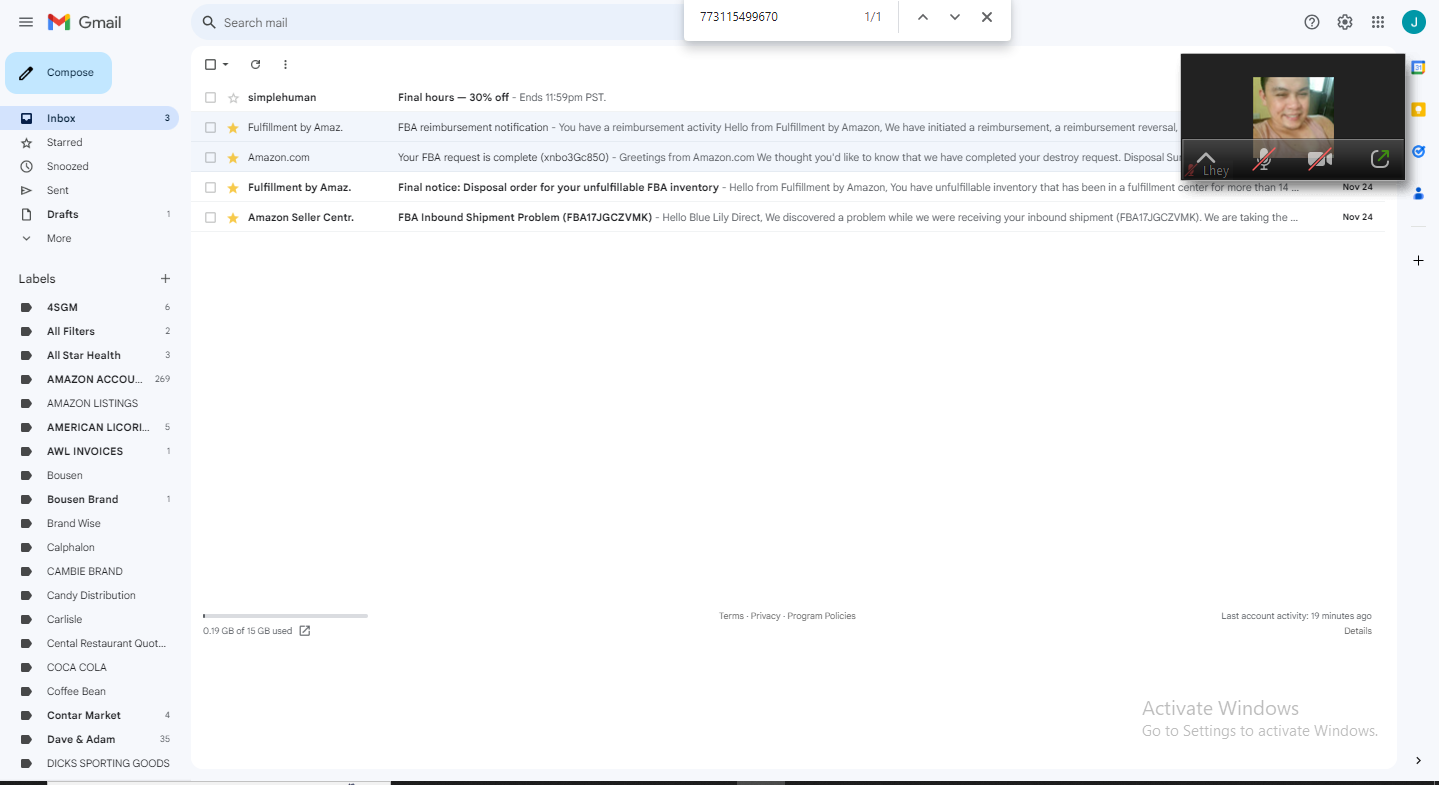The width and height of the screenshot is (1439, 785).
Task: Toggle the select all checkbox
Action: (x=210, y=65)
